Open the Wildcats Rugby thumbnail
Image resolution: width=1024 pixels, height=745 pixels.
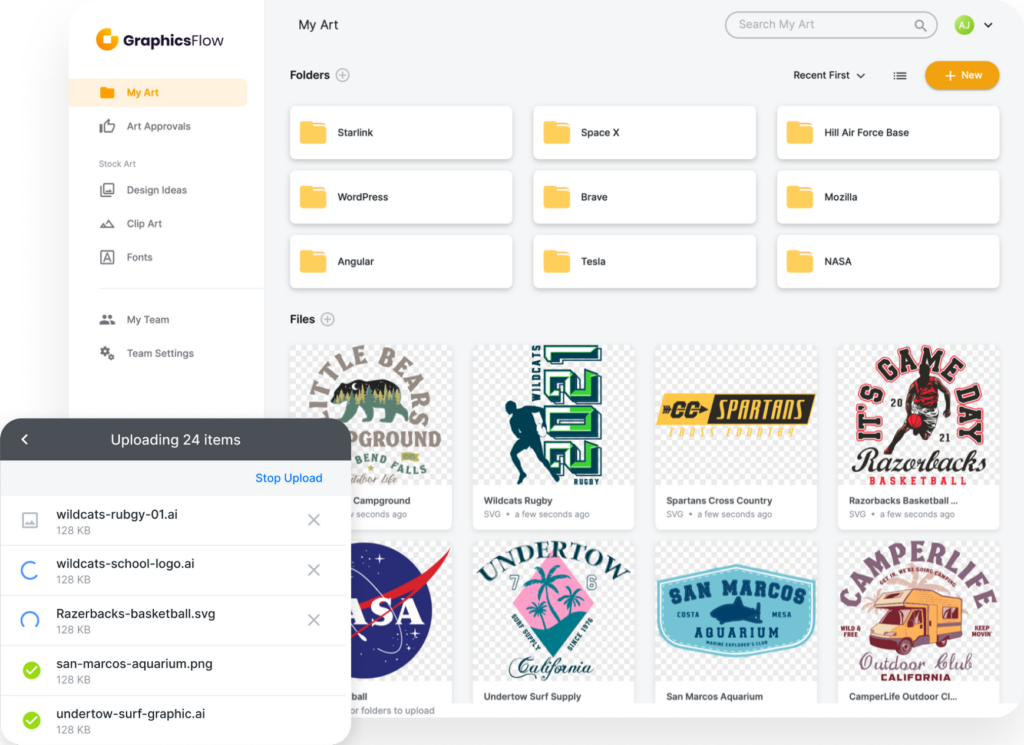(553, 415)
